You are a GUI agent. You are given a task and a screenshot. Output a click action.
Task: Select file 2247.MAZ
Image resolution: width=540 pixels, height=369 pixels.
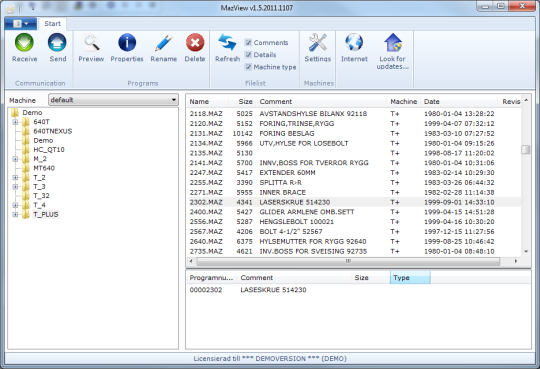tap(354, 173)
